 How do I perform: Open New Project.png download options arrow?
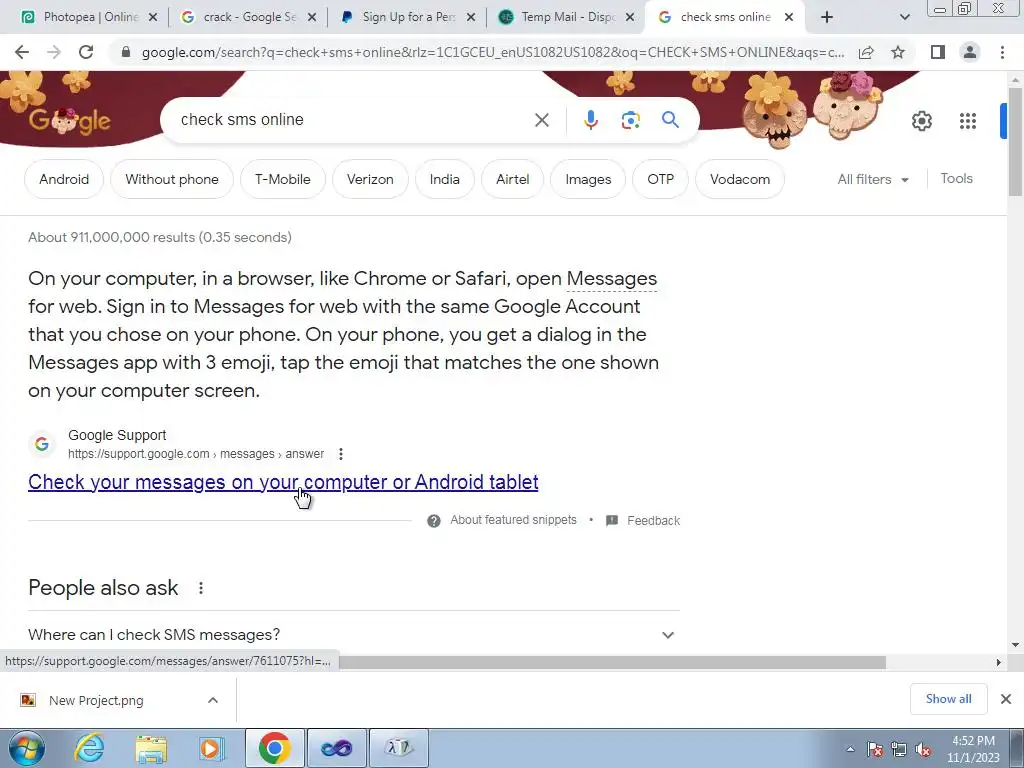[x=212, y=700]
